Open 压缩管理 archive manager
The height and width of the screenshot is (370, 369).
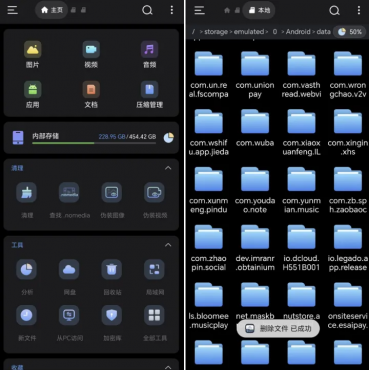click(149, 94)
